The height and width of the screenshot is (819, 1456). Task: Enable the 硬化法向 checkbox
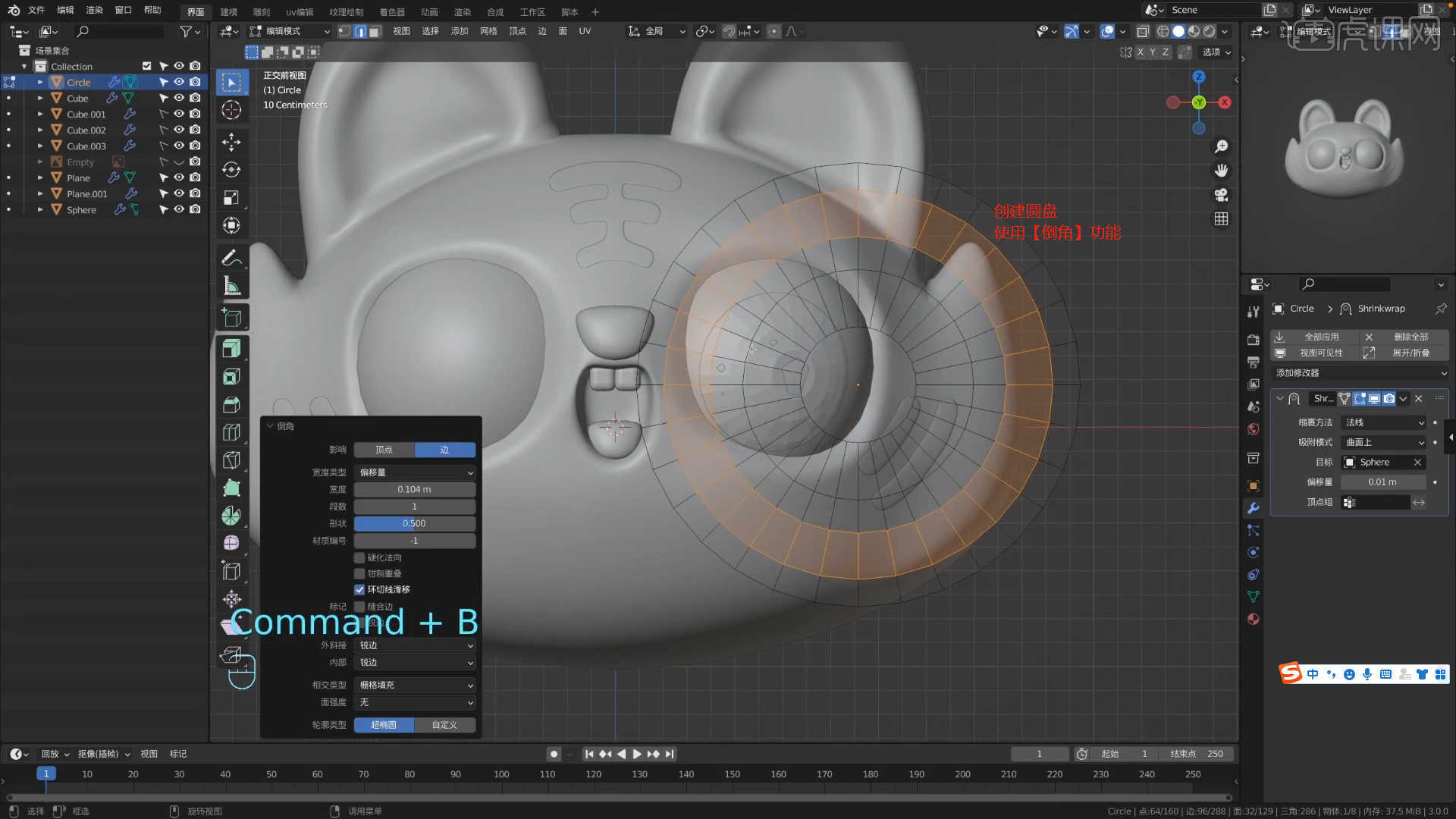359,558
